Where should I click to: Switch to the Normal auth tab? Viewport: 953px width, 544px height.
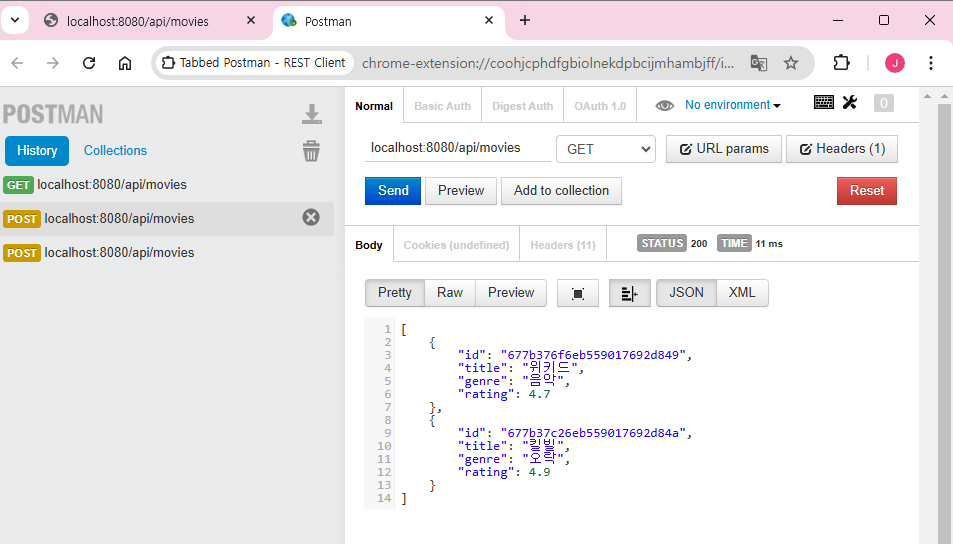(x=374, y=106)
